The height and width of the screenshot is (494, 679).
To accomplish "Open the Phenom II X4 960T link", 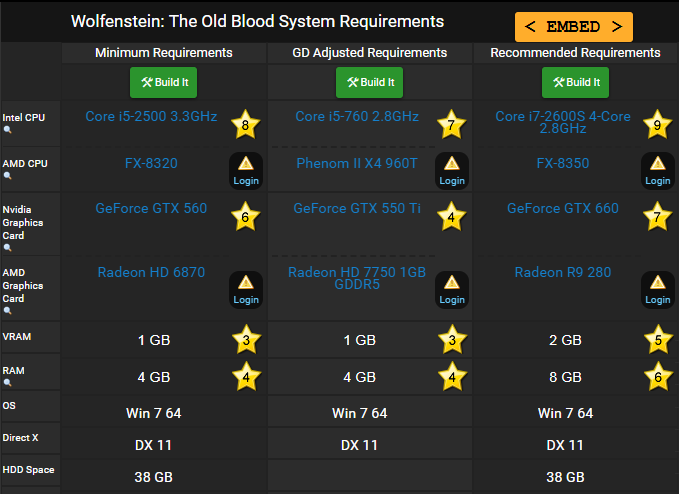I will click(x=357, y=163).
